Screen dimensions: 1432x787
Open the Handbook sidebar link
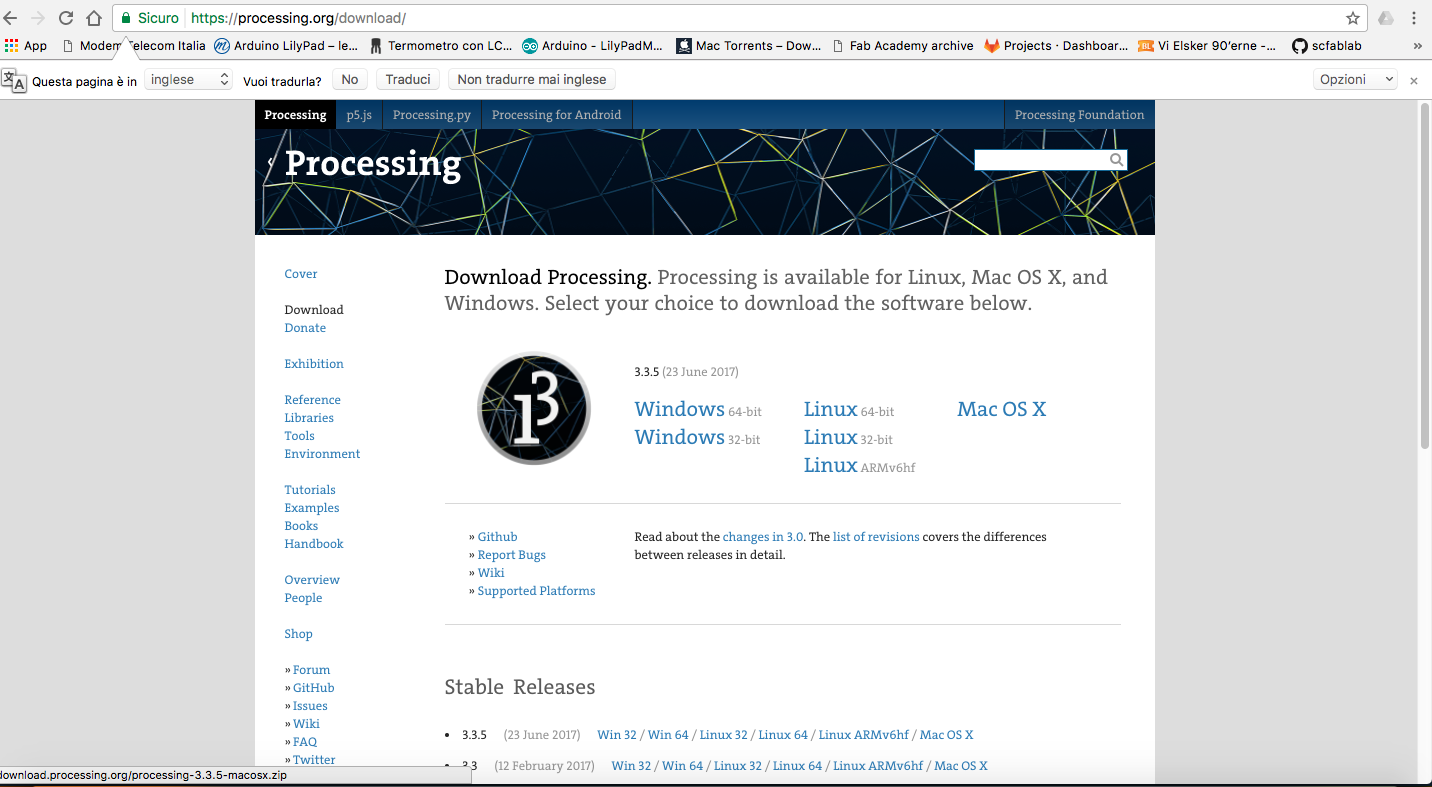314,544
